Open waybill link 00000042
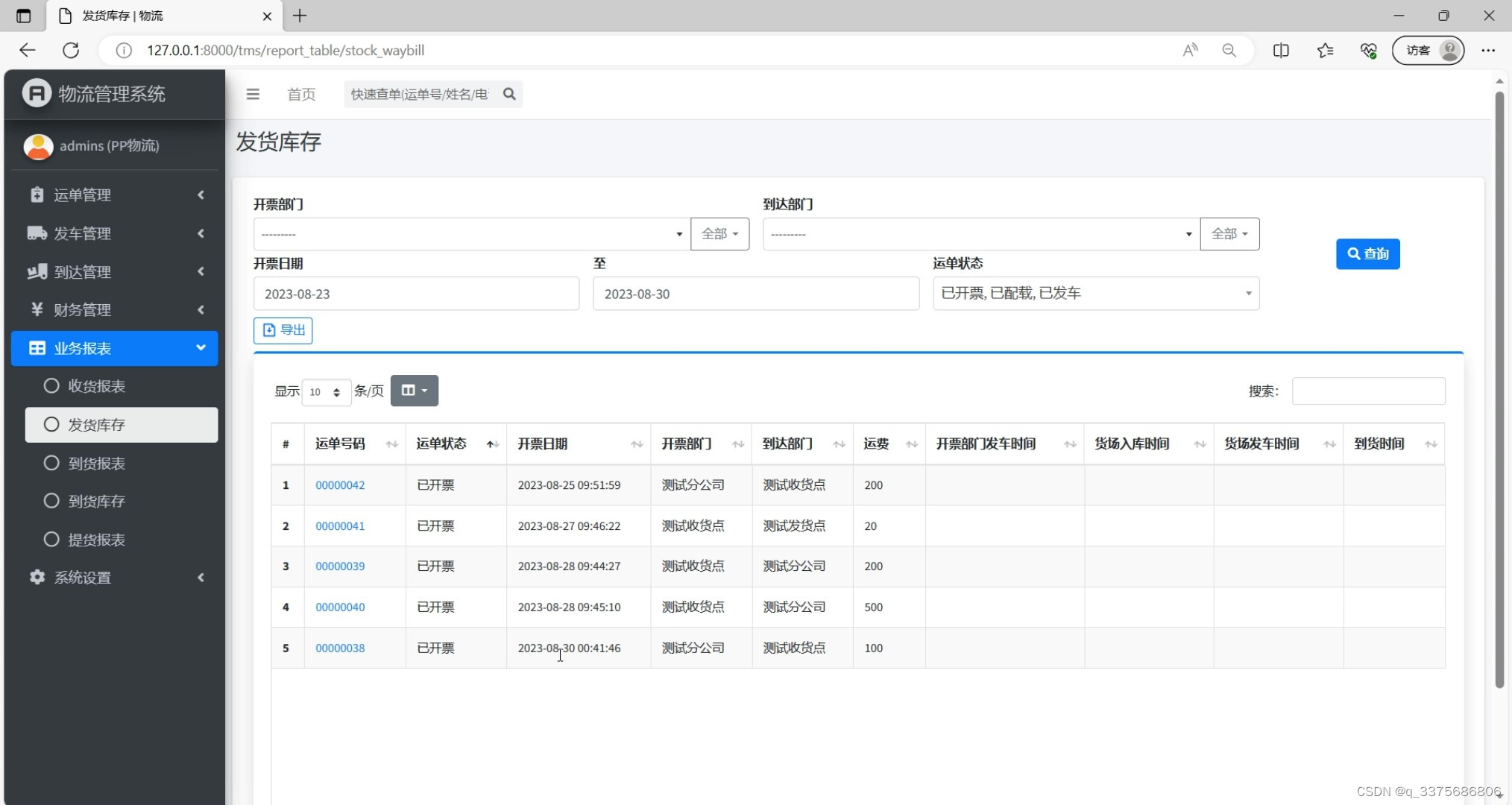Viewport: 1512px width, 805px height. point(340,485)
